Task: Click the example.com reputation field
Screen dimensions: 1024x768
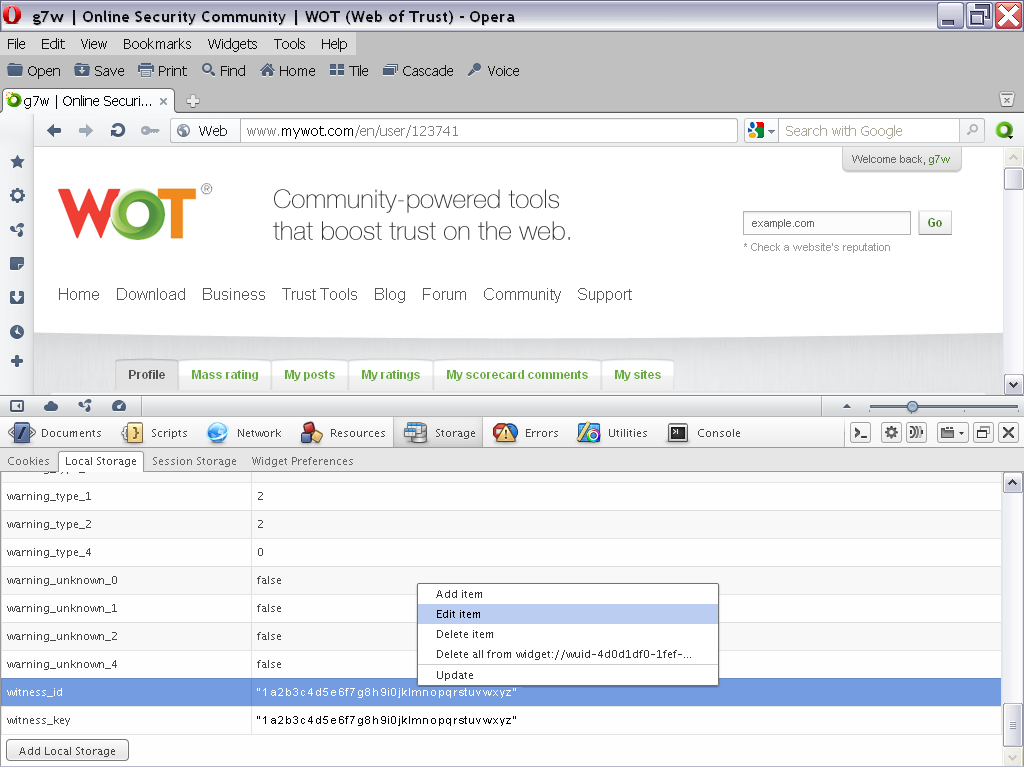Action: pos(827,223)
